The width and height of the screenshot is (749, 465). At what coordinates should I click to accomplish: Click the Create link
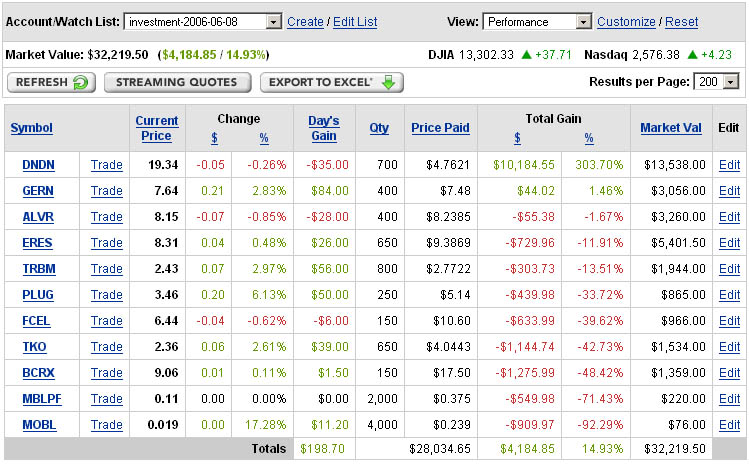(305, 22)
